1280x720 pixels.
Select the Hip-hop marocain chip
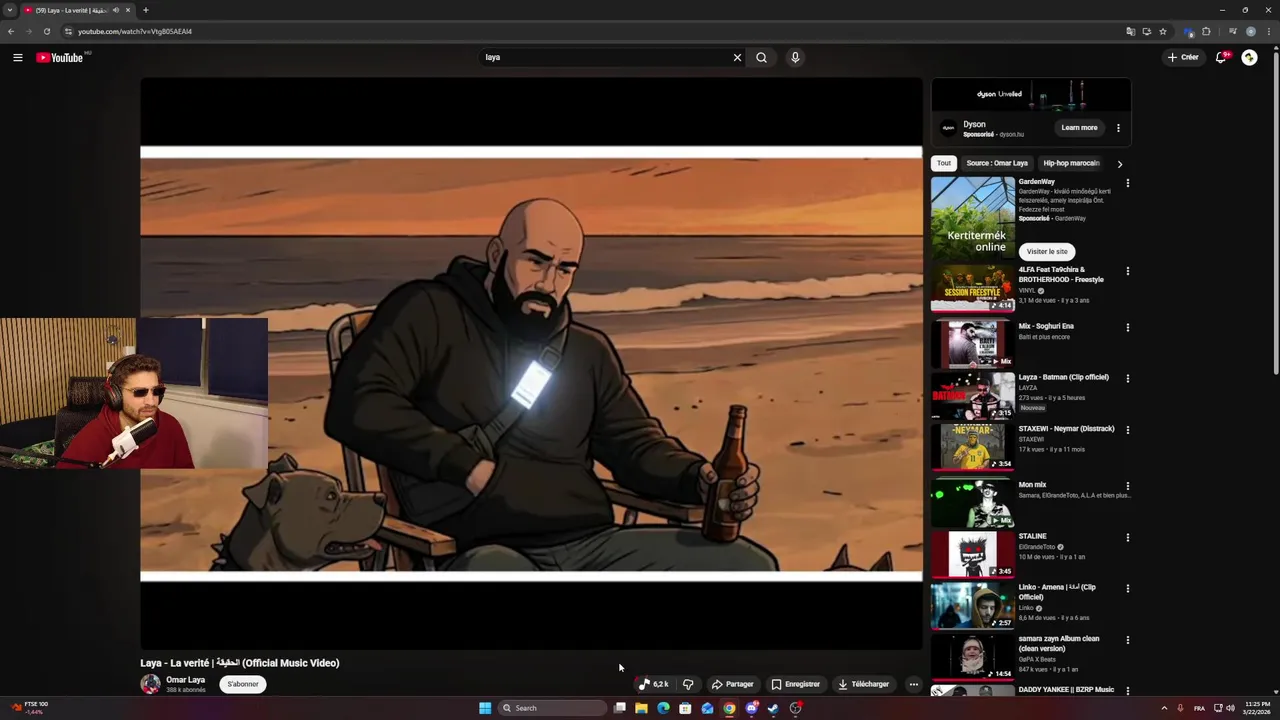click(1071, 163)
